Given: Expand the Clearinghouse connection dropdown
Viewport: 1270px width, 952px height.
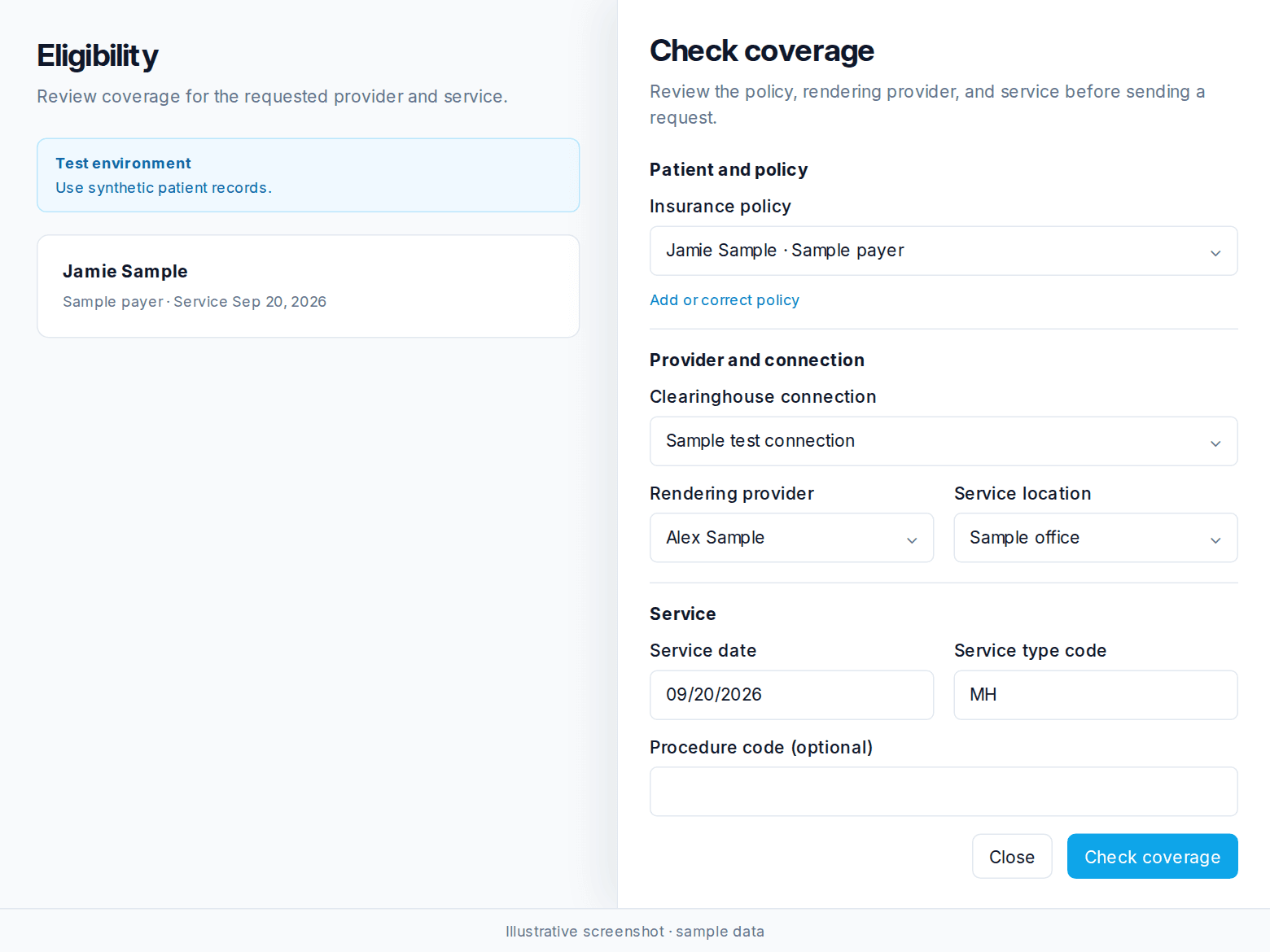Looking at the screenshot, I should click(x=944, y=441).
